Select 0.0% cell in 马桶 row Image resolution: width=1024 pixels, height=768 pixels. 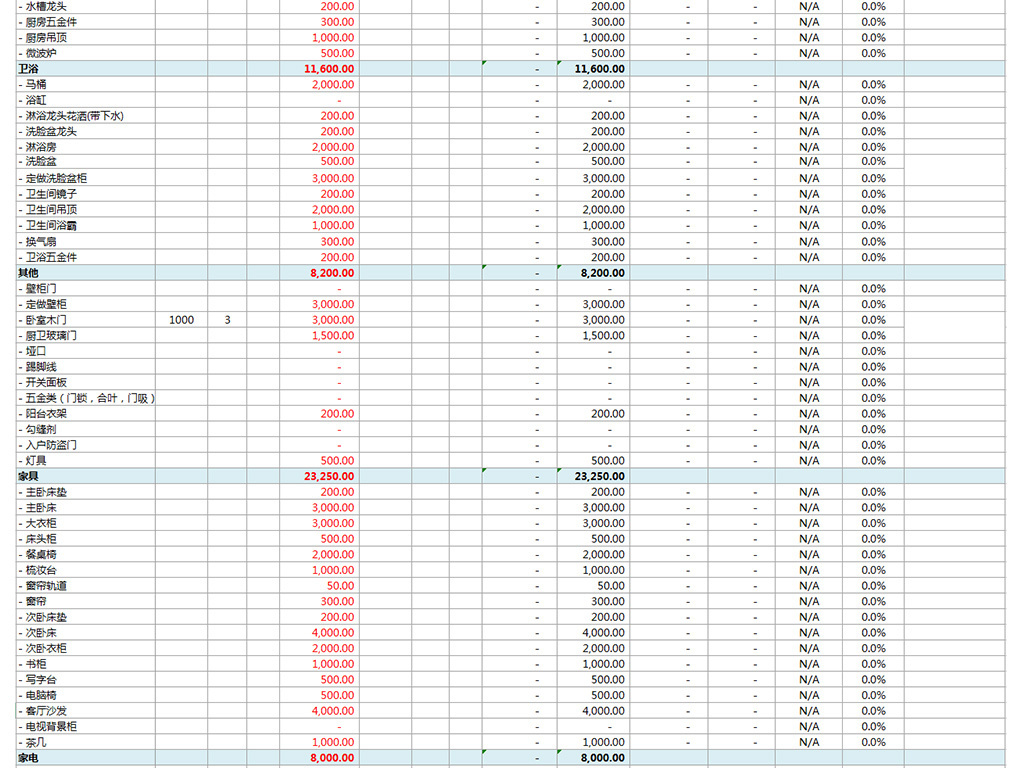click(873, 84)
